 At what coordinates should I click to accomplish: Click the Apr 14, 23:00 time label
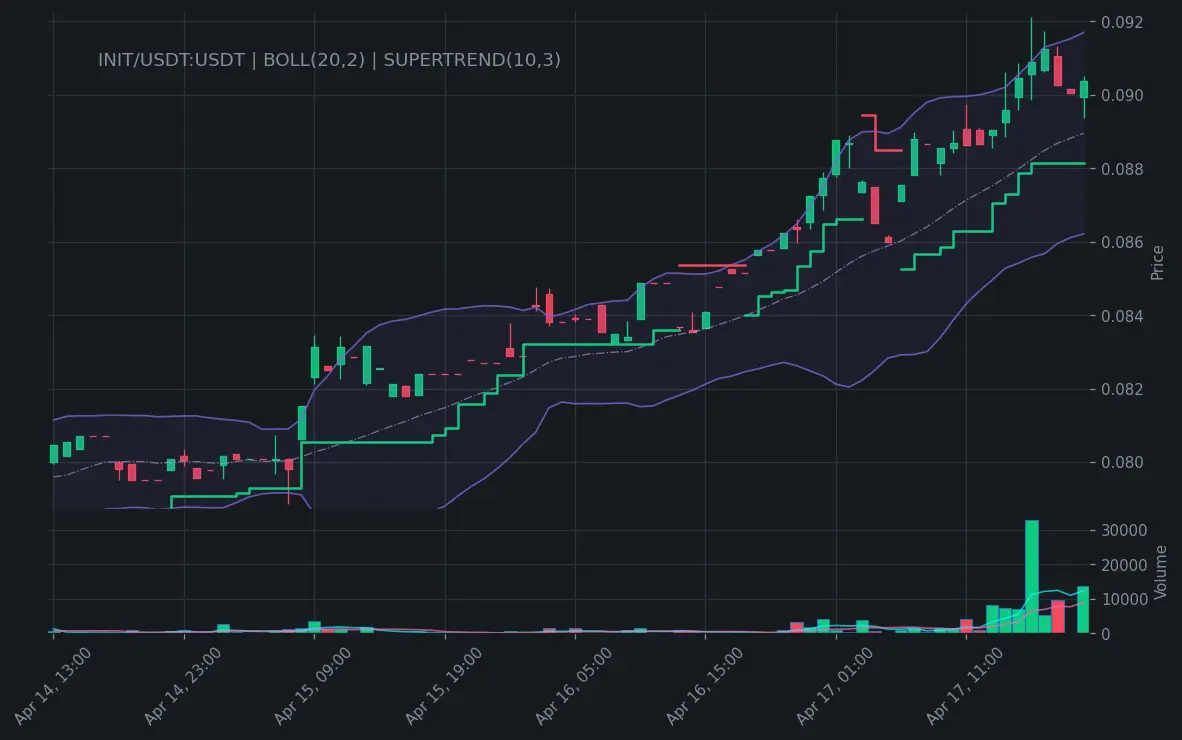point(182,686)
